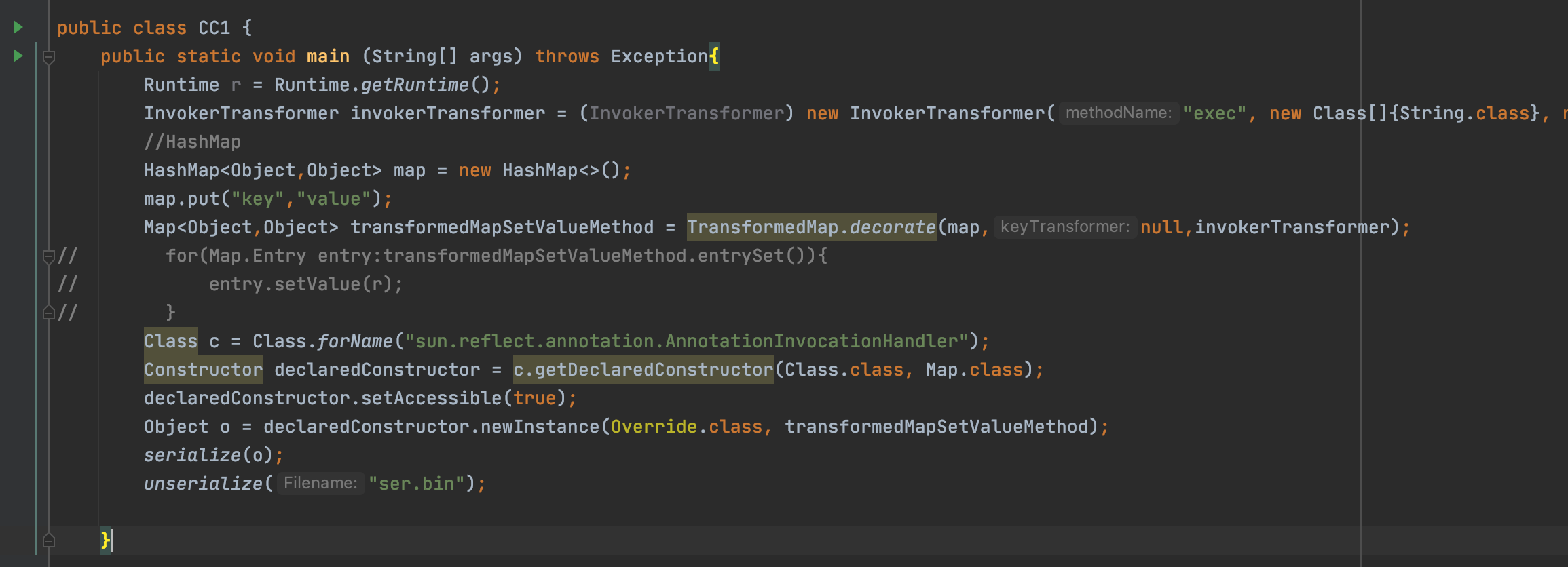Collapse the main method fold marker

(48, 58)
